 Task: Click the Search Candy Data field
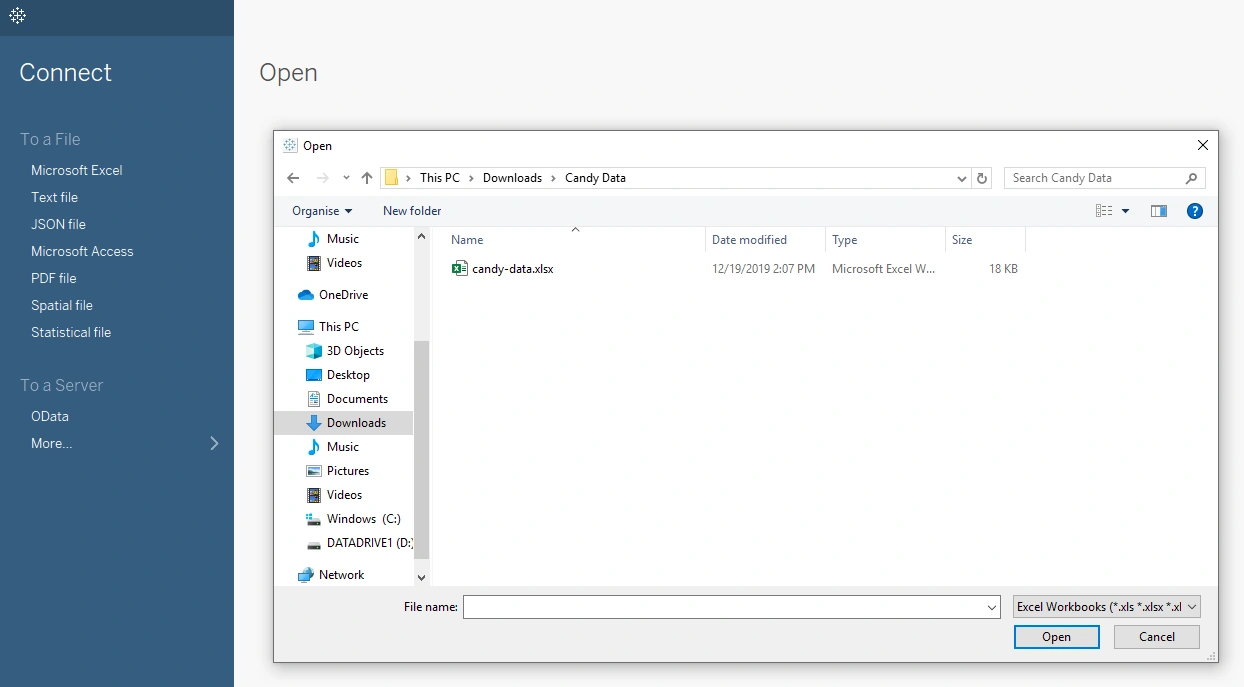tap(1095, 178)
